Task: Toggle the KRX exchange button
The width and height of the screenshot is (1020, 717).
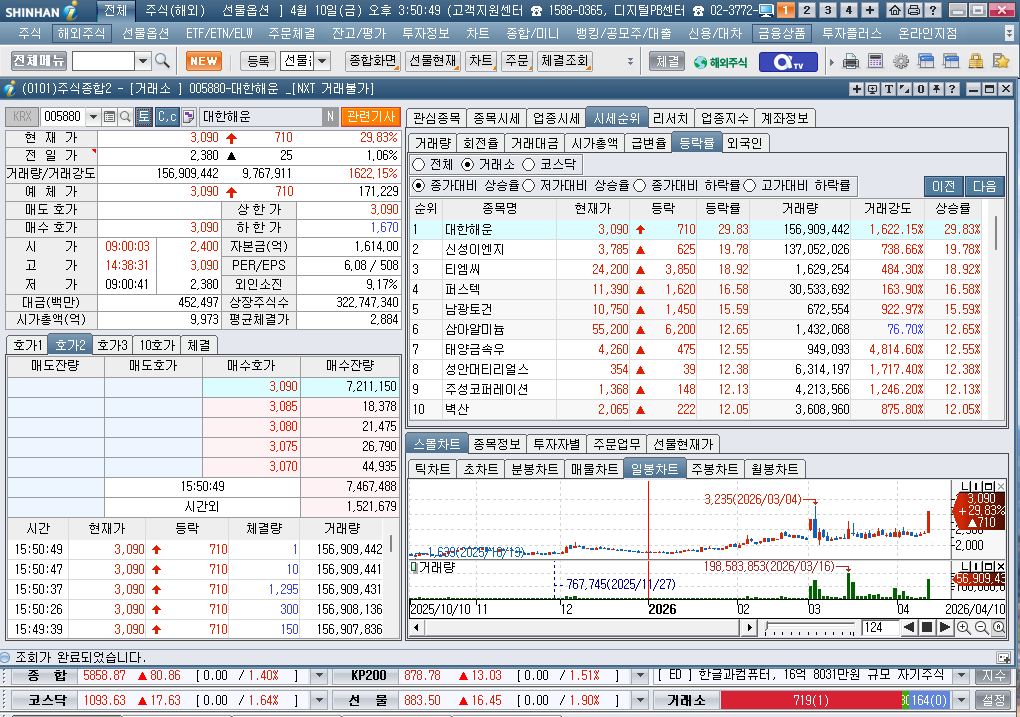Action: coord(22,116)
